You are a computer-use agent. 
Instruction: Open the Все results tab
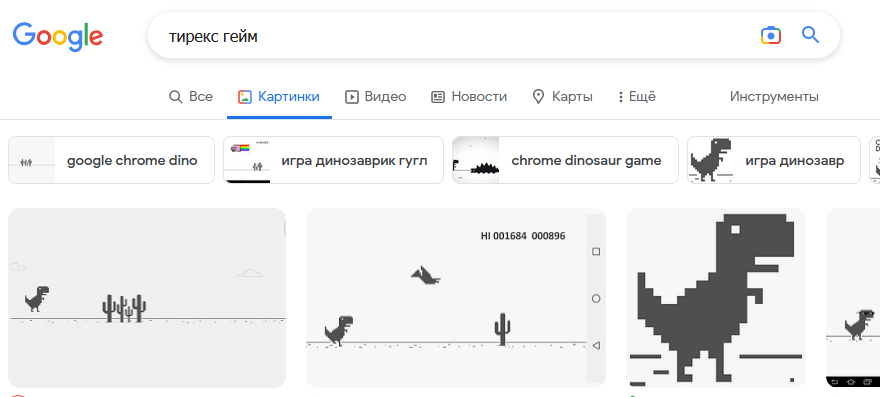coord(191,97)
